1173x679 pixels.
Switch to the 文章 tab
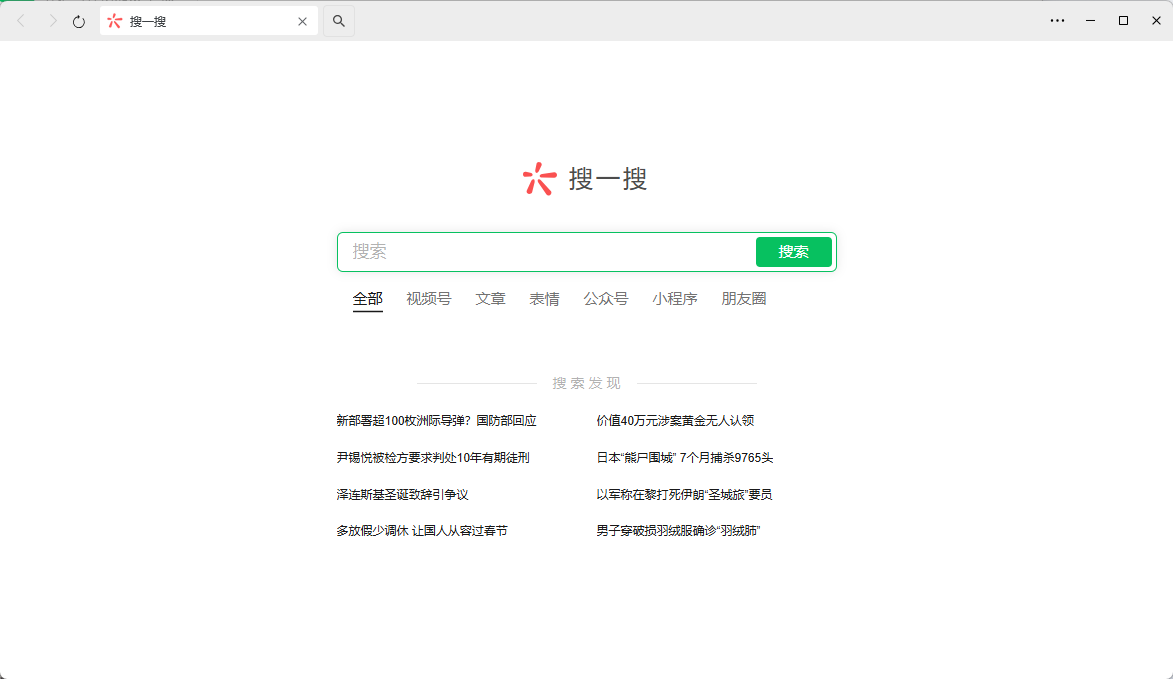490,299
